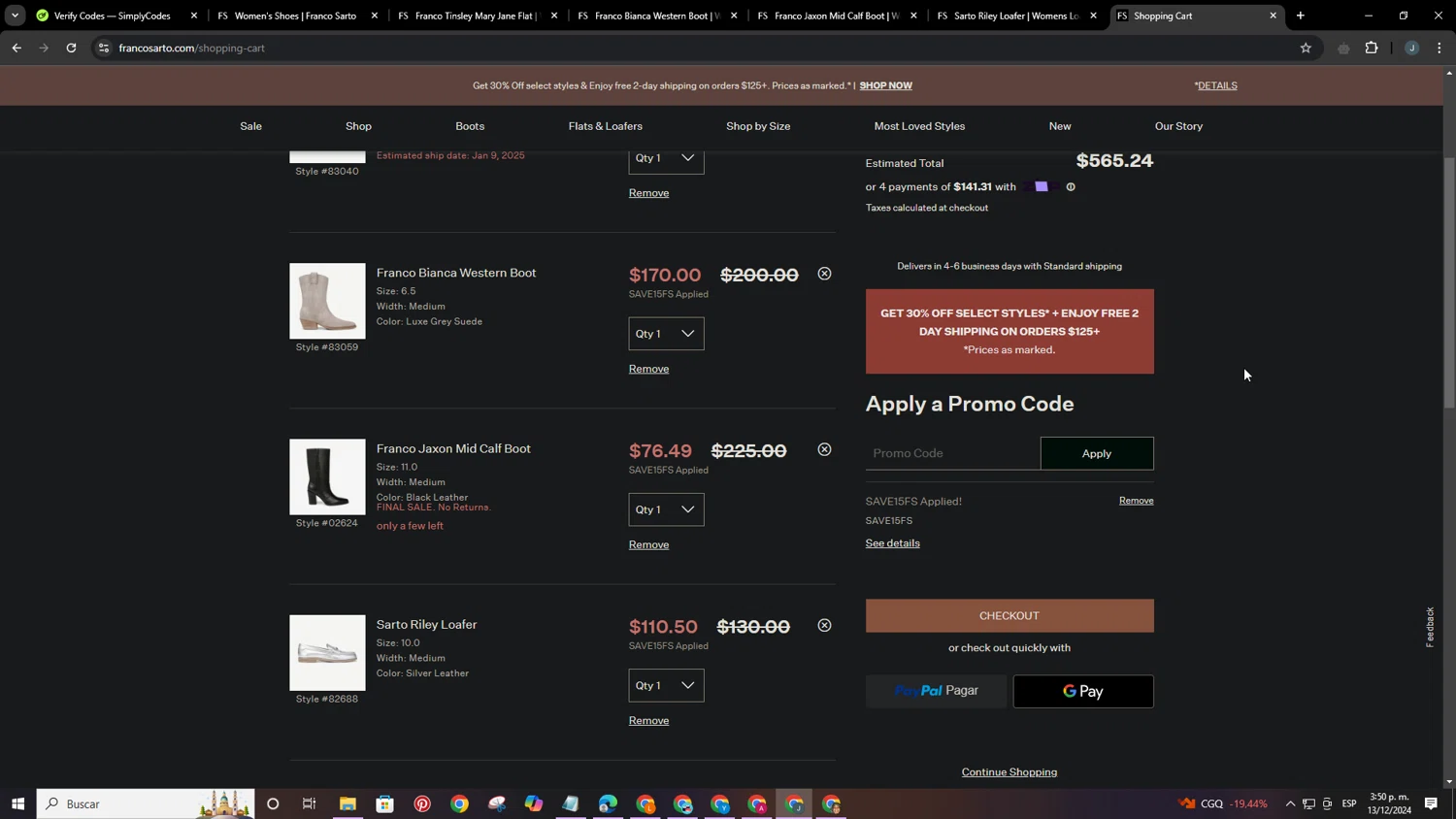1456x819 pixels.
Task: Open the Feedback side tab
Action: (1430, 627)
